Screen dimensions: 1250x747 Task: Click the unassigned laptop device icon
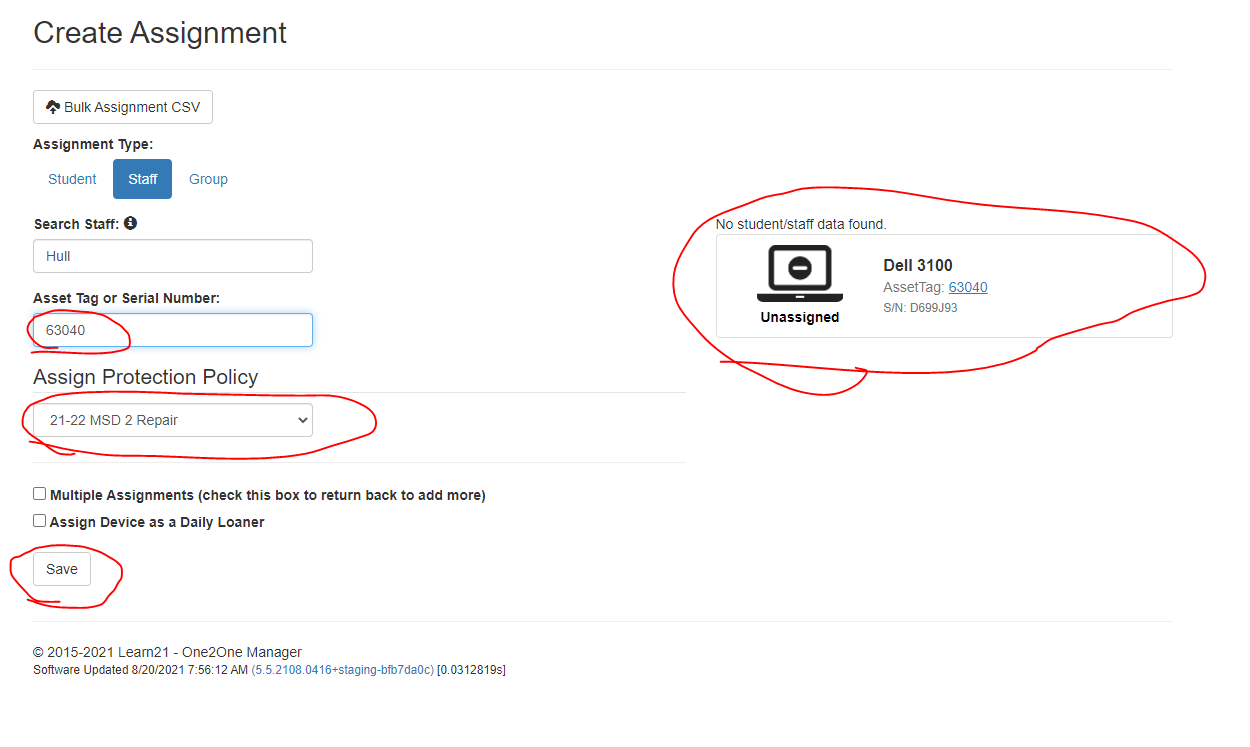(x=799, y=274)
